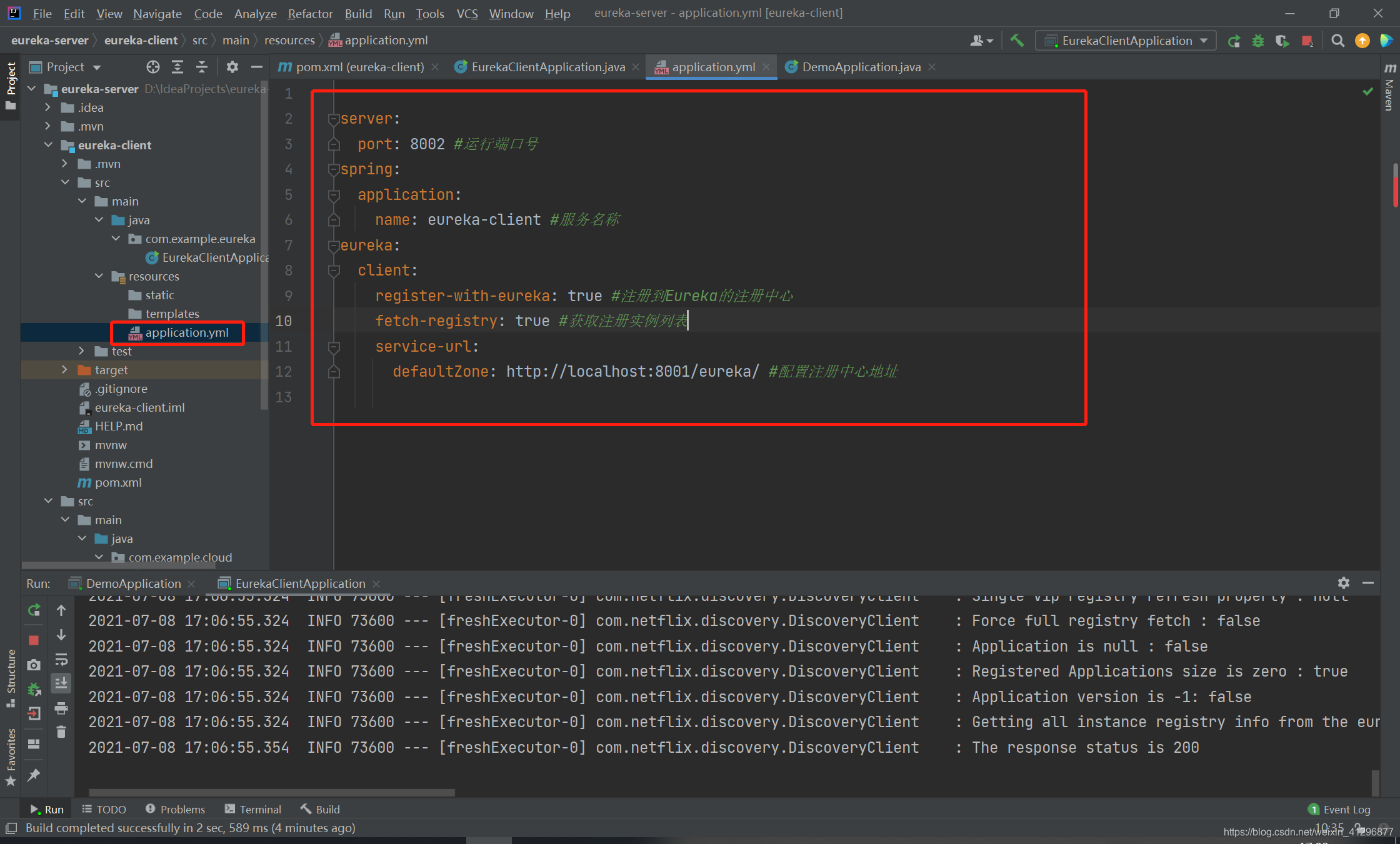Switch to EurekaClientApplication.java tab
The image size is (1400, 844).
coord(547,67)
